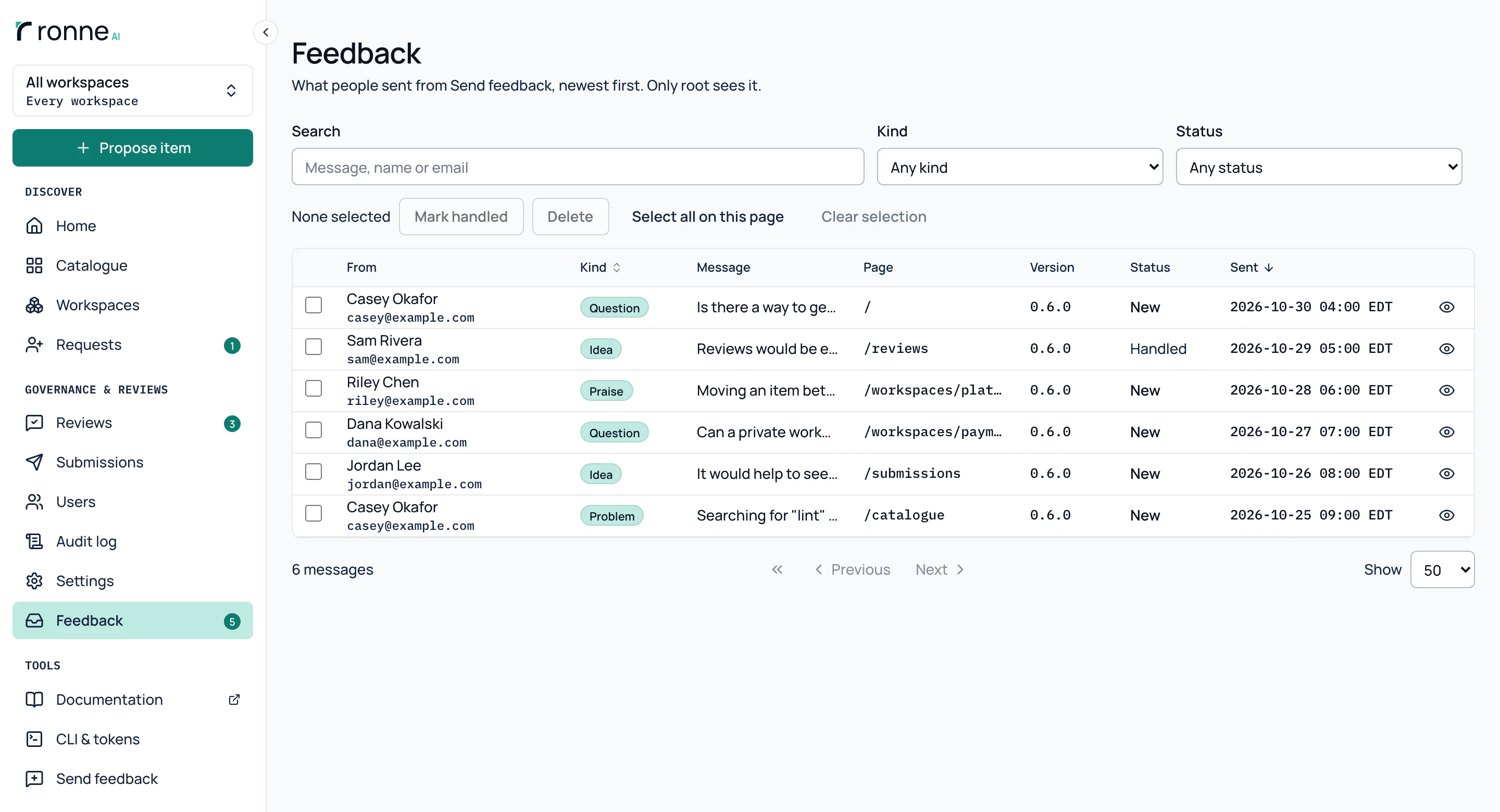This screenshot has height=812, width=1500.
Task: Click the Praise kind tag
Action: [x=606, y=390]
